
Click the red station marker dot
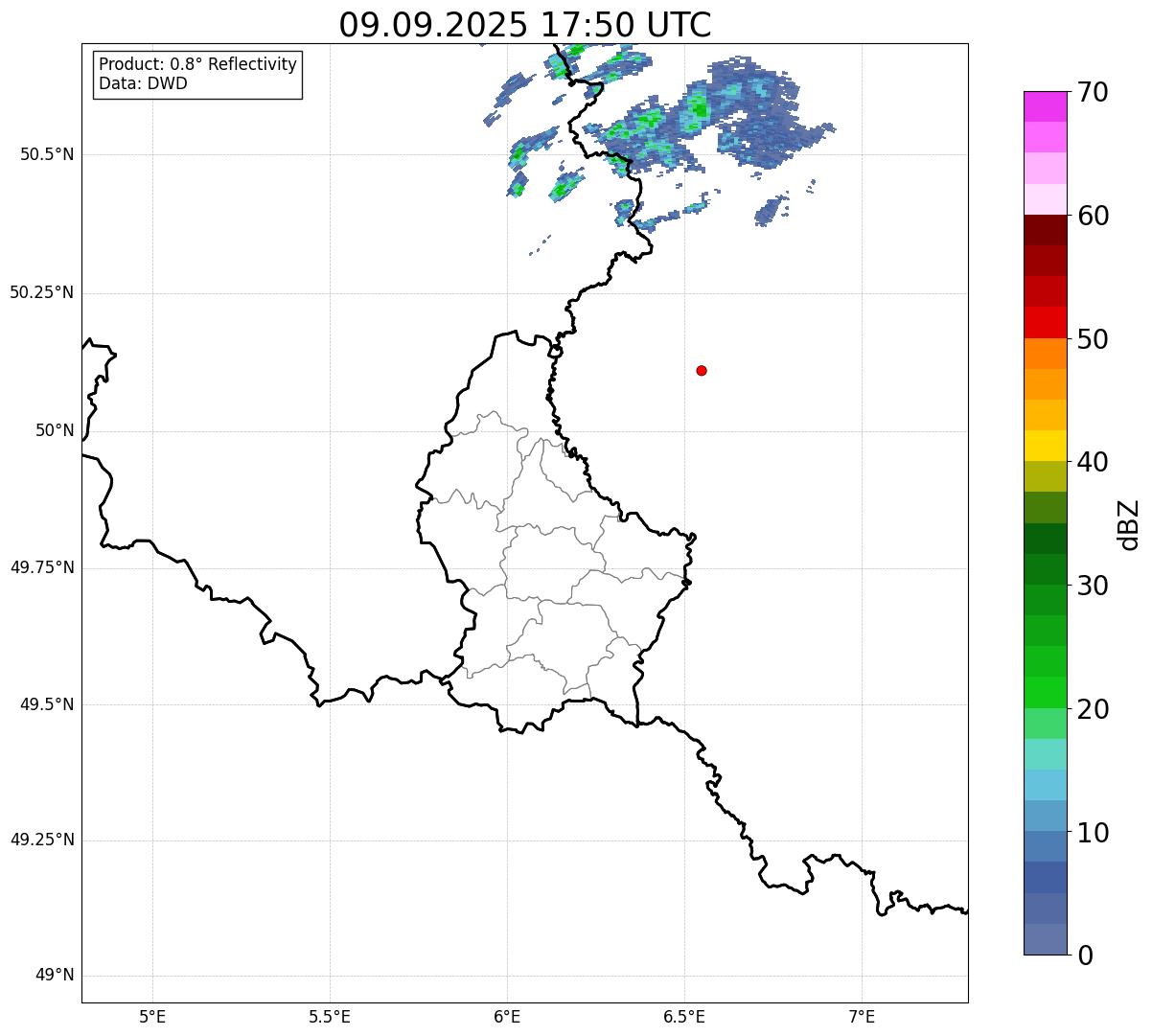coord(702,370)
